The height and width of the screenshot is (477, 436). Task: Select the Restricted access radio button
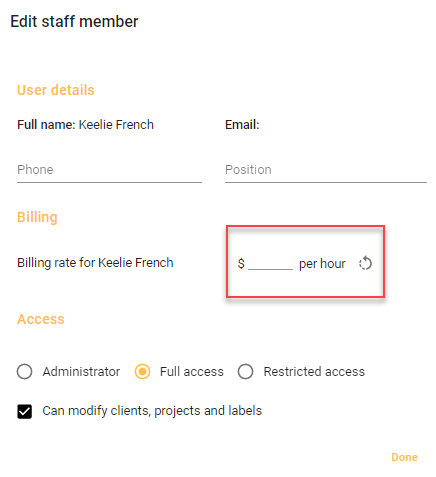(x=245, y=371)
